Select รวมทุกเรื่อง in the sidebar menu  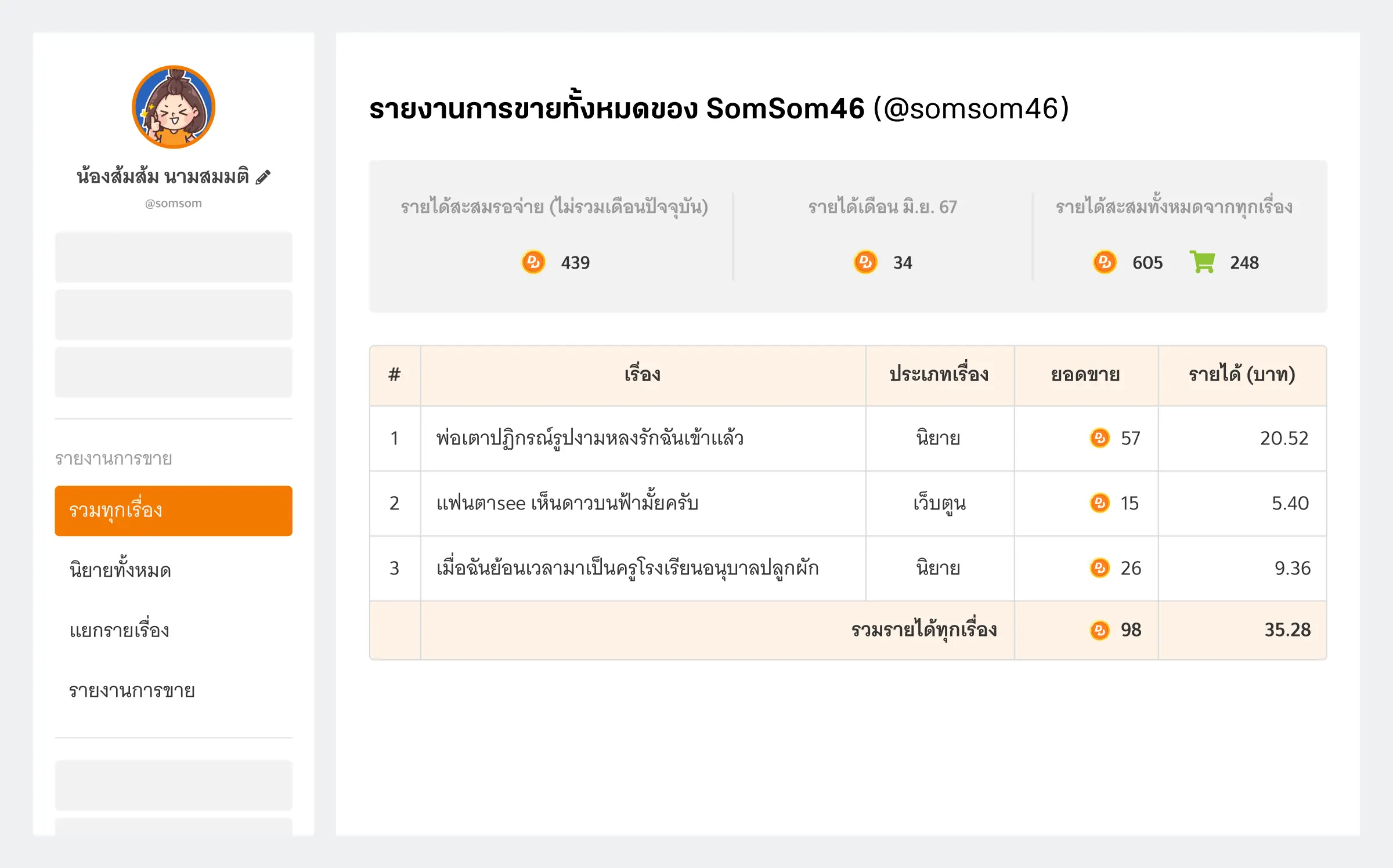[173, 511]
